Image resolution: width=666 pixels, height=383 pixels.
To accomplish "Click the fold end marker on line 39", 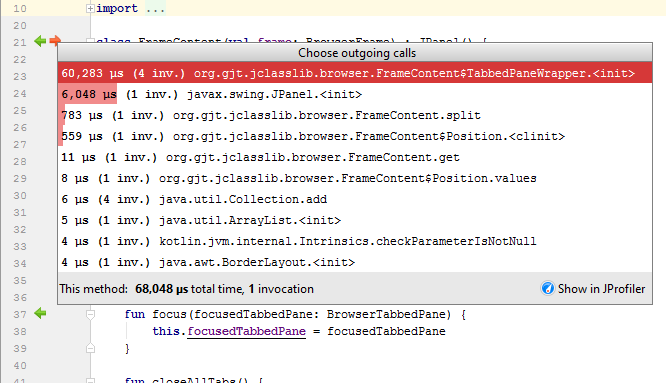I will coord(90,348).
